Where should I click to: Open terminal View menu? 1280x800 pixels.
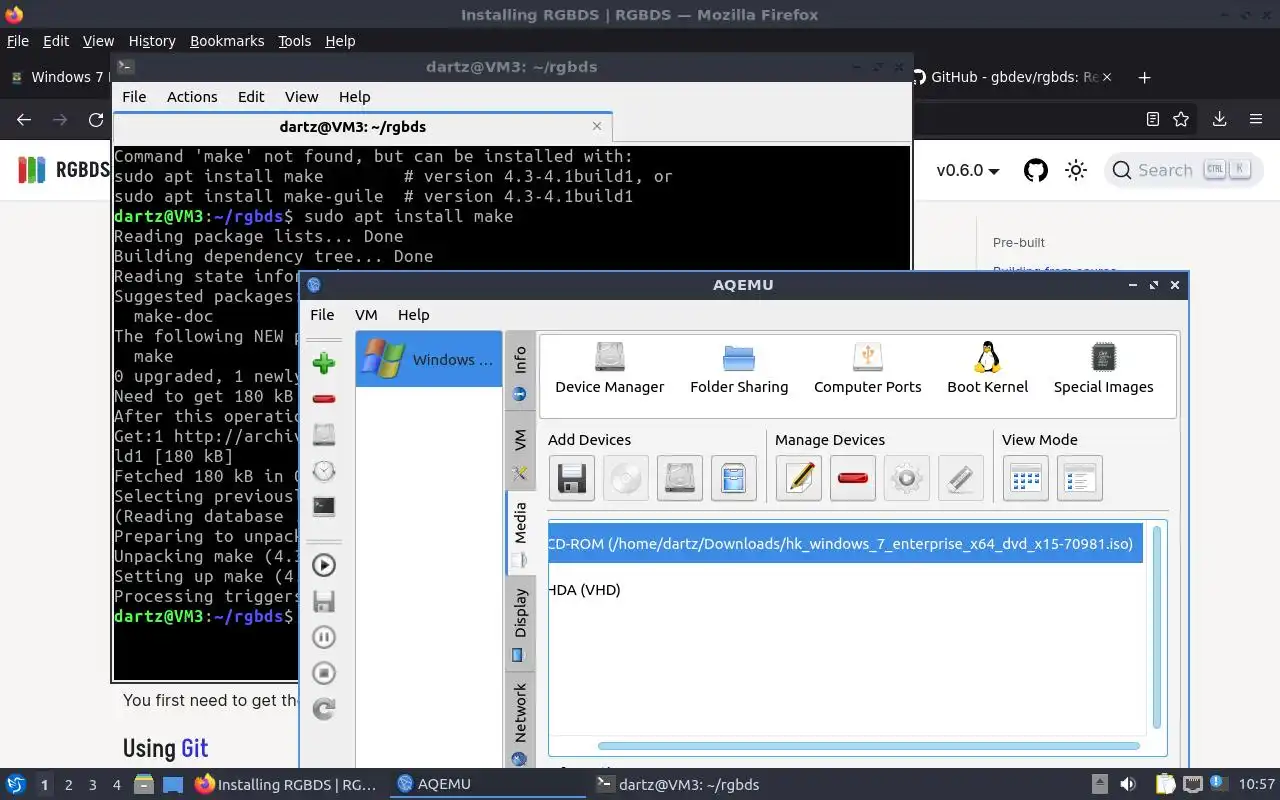[x=301, y=96]
